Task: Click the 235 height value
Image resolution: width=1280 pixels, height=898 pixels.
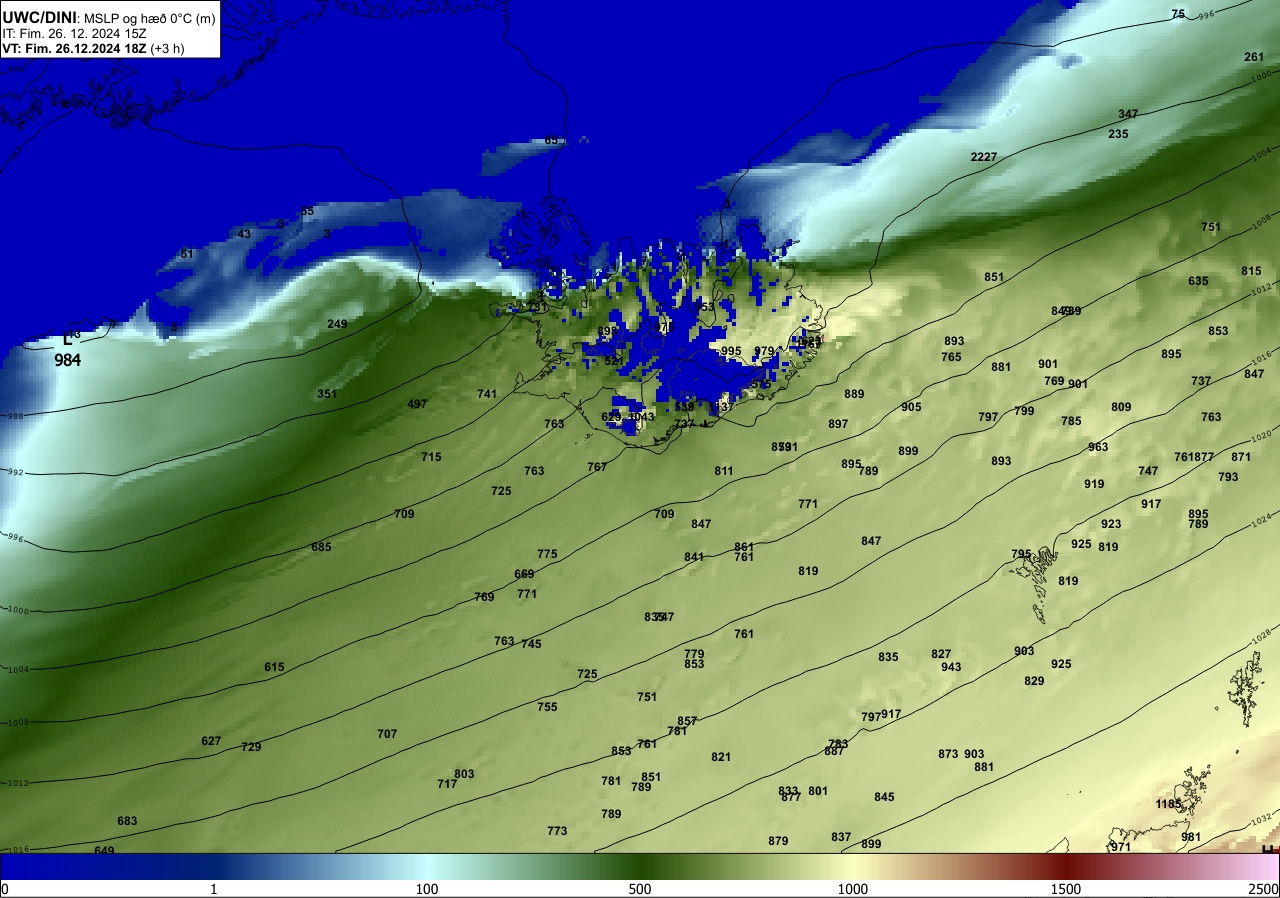Action: point(1119,134)
